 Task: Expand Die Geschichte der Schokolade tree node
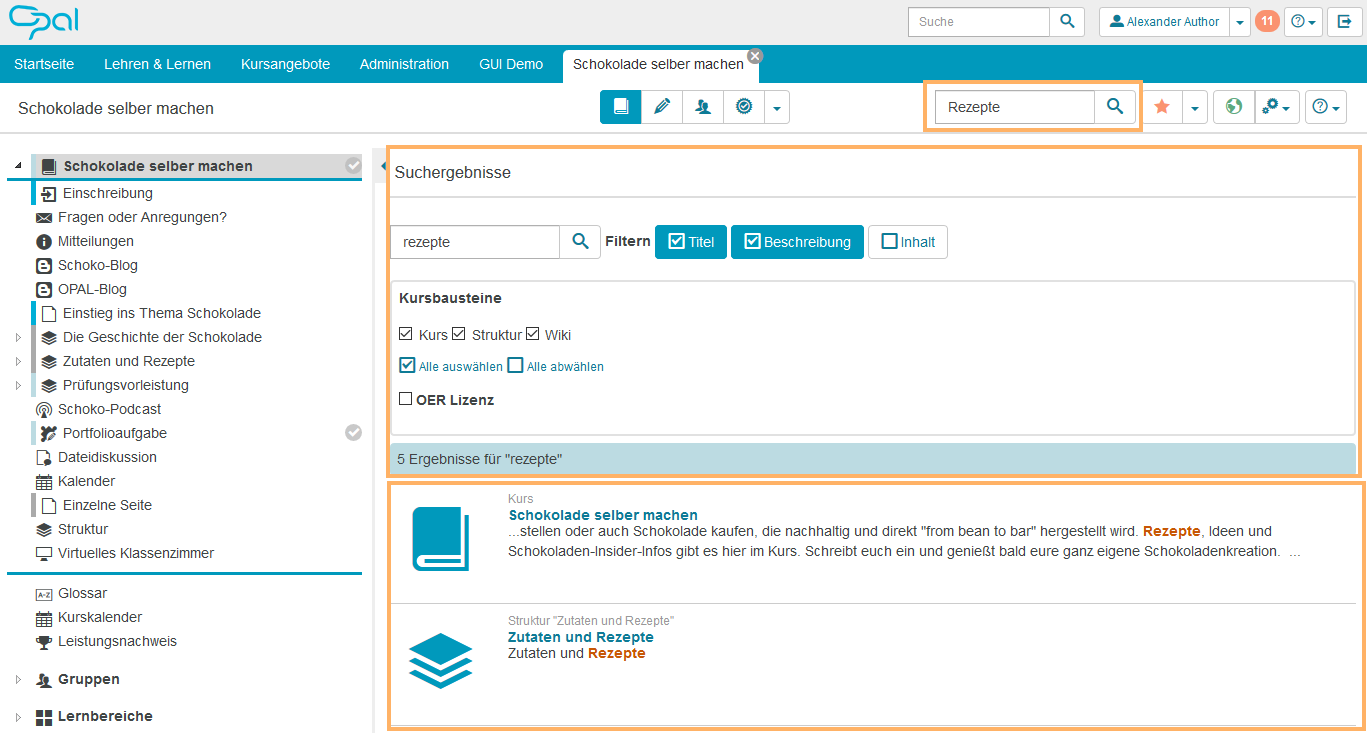click(x=18, y=337)
